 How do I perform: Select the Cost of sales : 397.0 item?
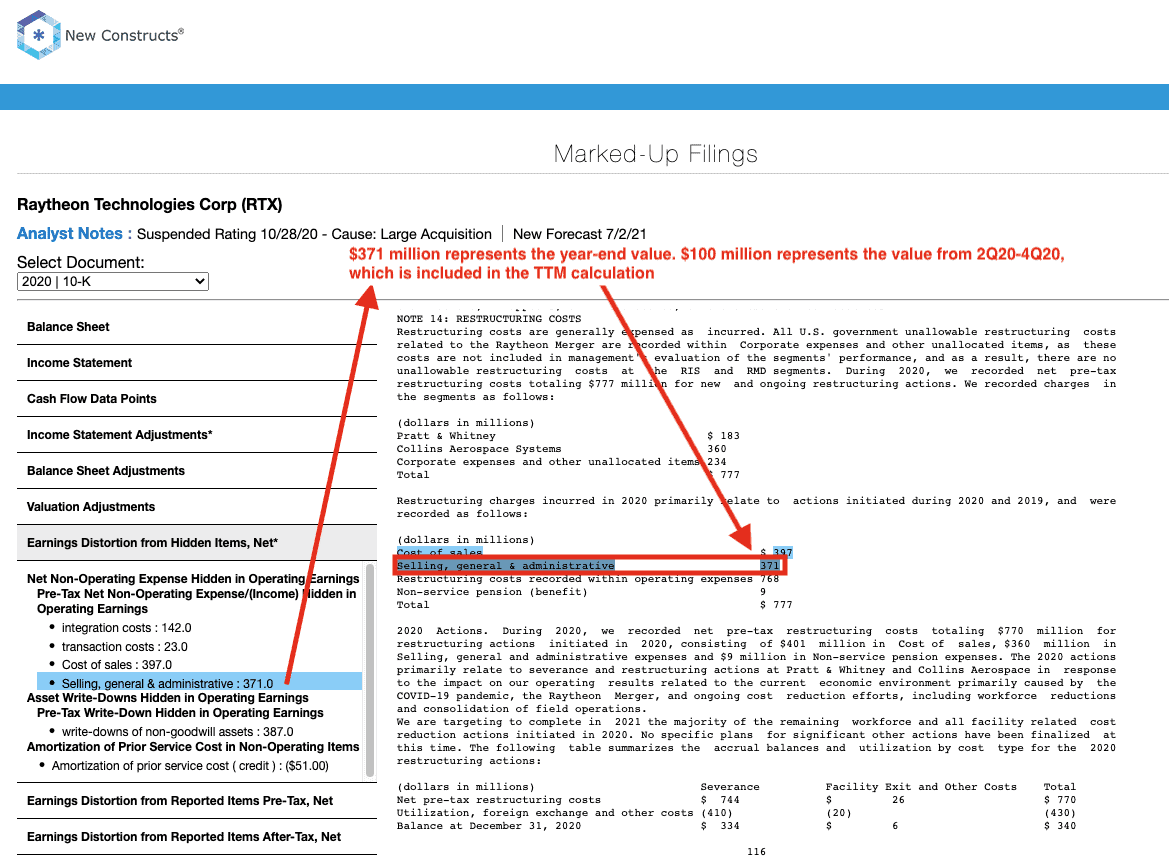(x=116, y=665)
